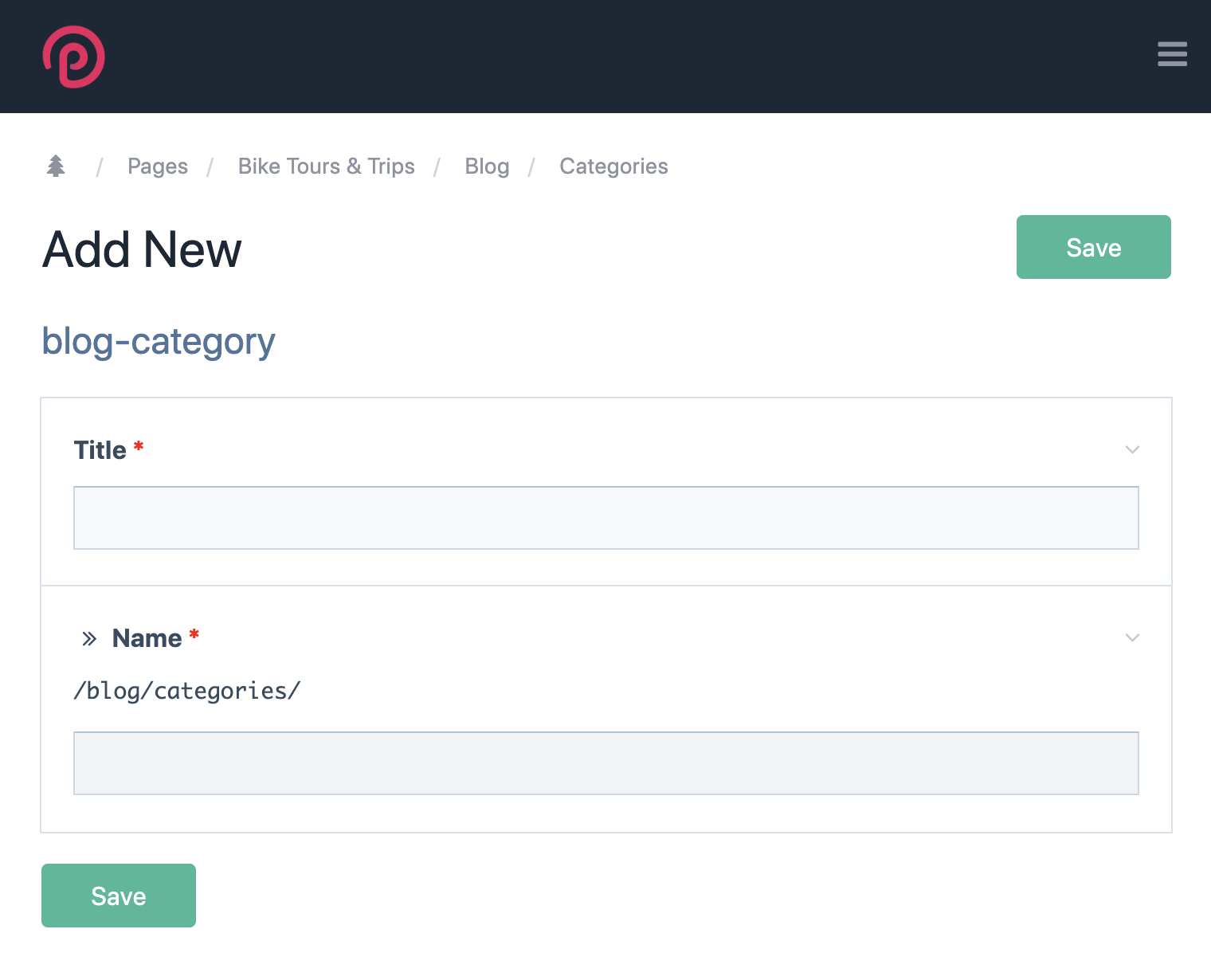Click inside the Name input field
The height and width of the screenshot is (980, 1211).
click(x=605, y=763)
